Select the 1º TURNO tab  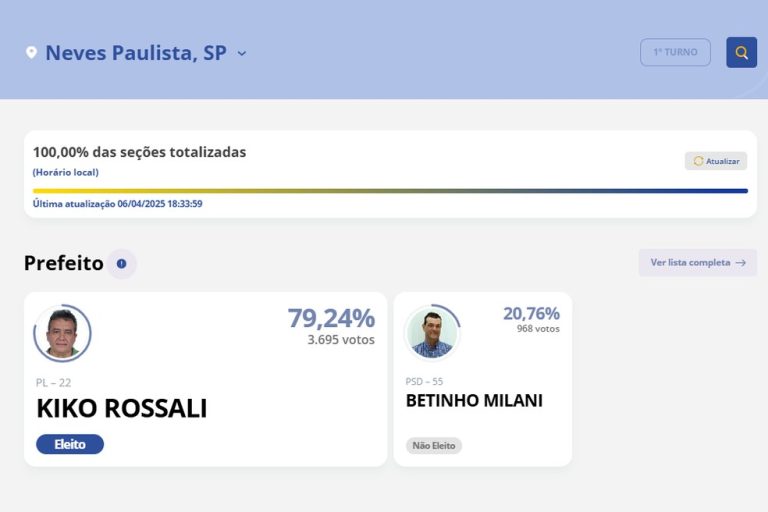pos(675,52)
